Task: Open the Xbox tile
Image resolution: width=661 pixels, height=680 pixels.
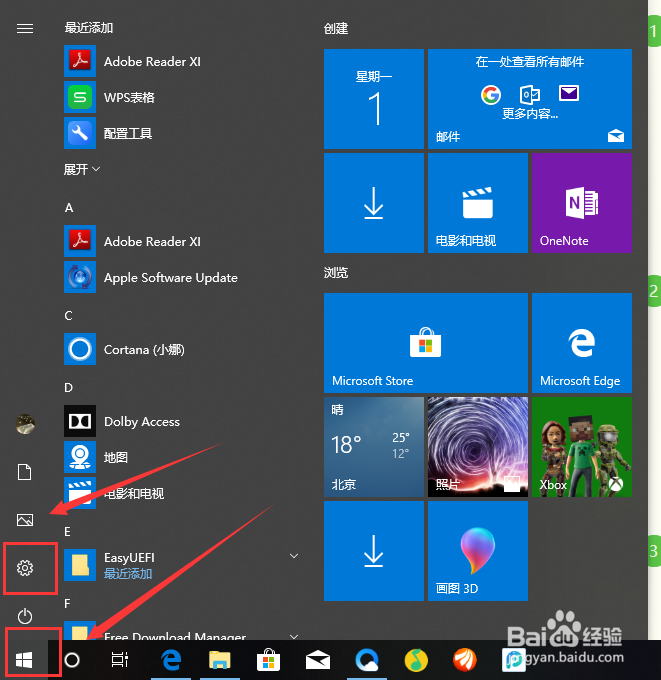Action: click(x=582, y=447)
